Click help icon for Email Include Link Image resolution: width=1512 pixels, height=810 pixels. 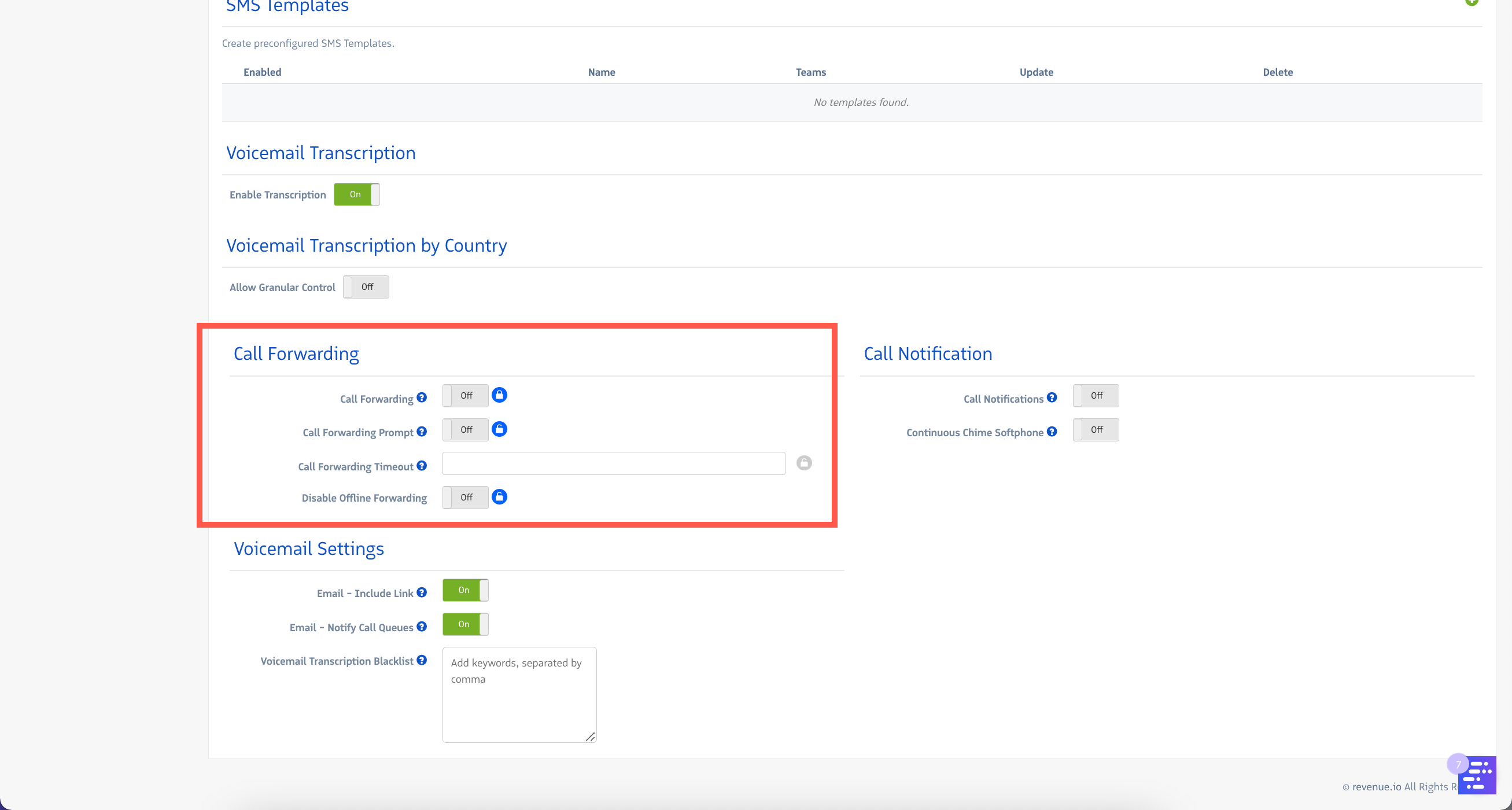[x=422, y=593]
